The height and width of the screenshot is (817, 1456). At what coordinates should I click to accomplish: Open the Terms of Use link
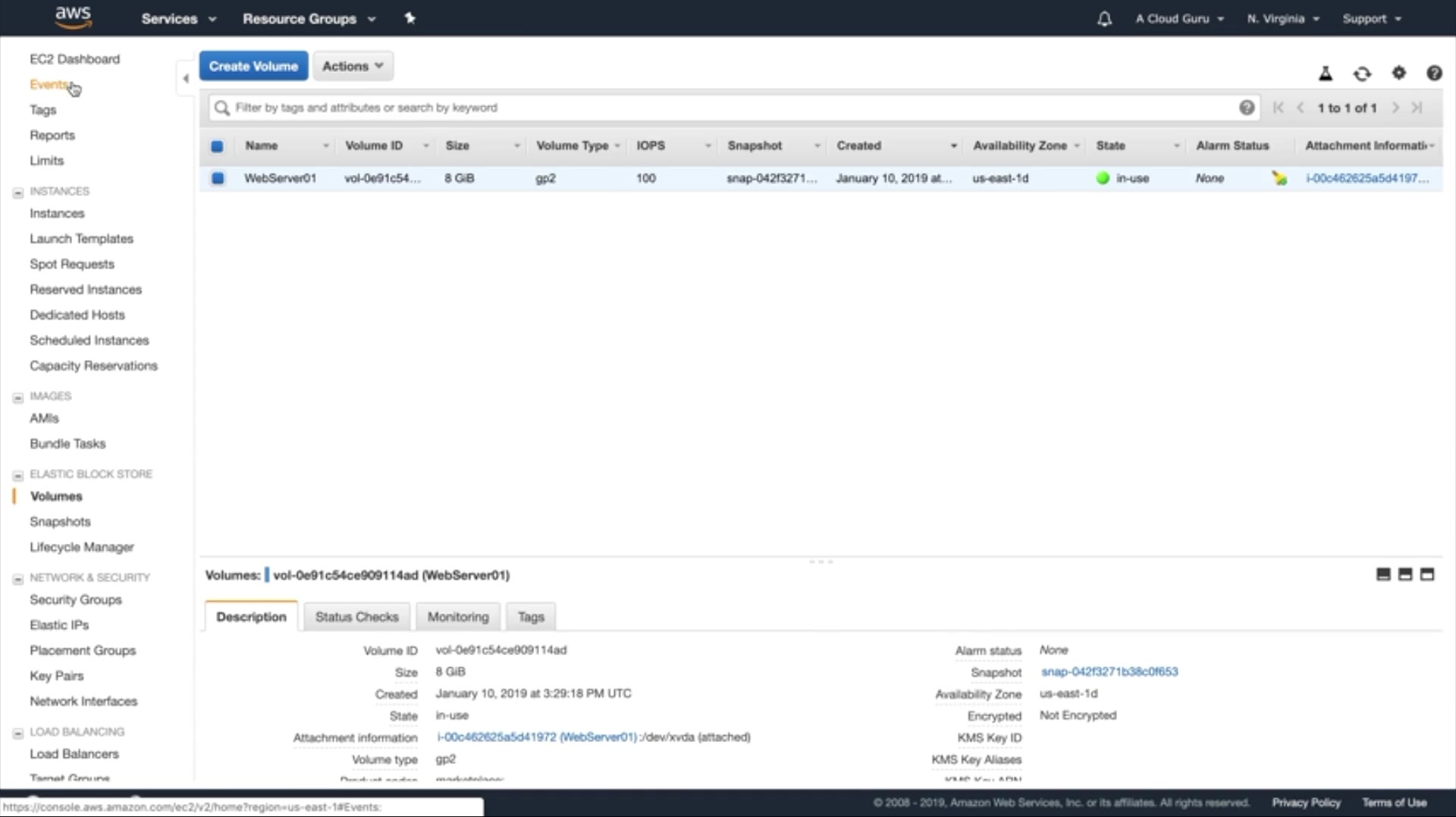pyautogui.click(x=1394, y=803)
